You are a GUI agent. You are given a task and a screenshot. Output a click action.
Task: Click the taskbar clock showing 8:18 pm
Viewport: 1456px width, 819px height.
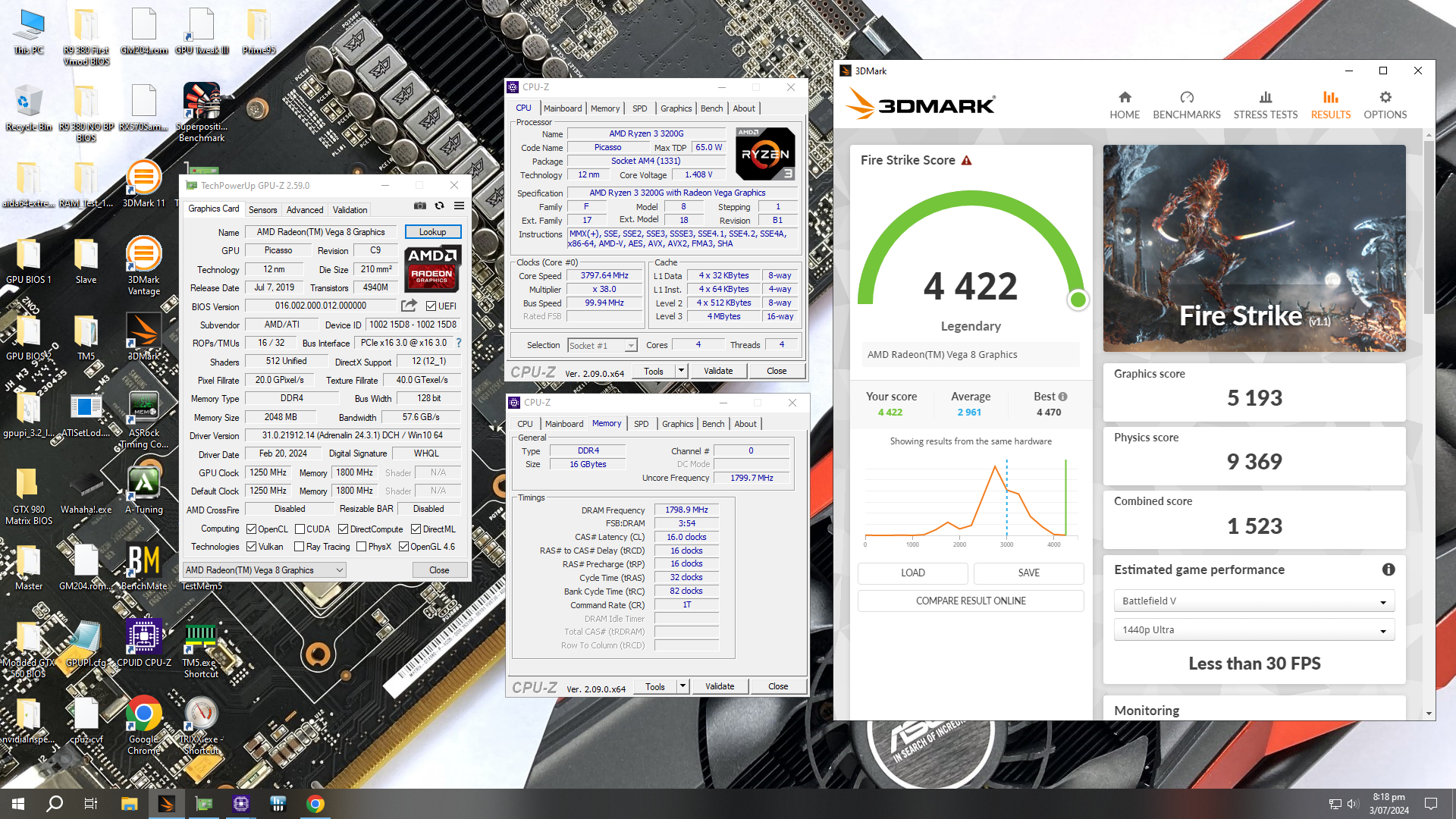tap(1389, 804)
